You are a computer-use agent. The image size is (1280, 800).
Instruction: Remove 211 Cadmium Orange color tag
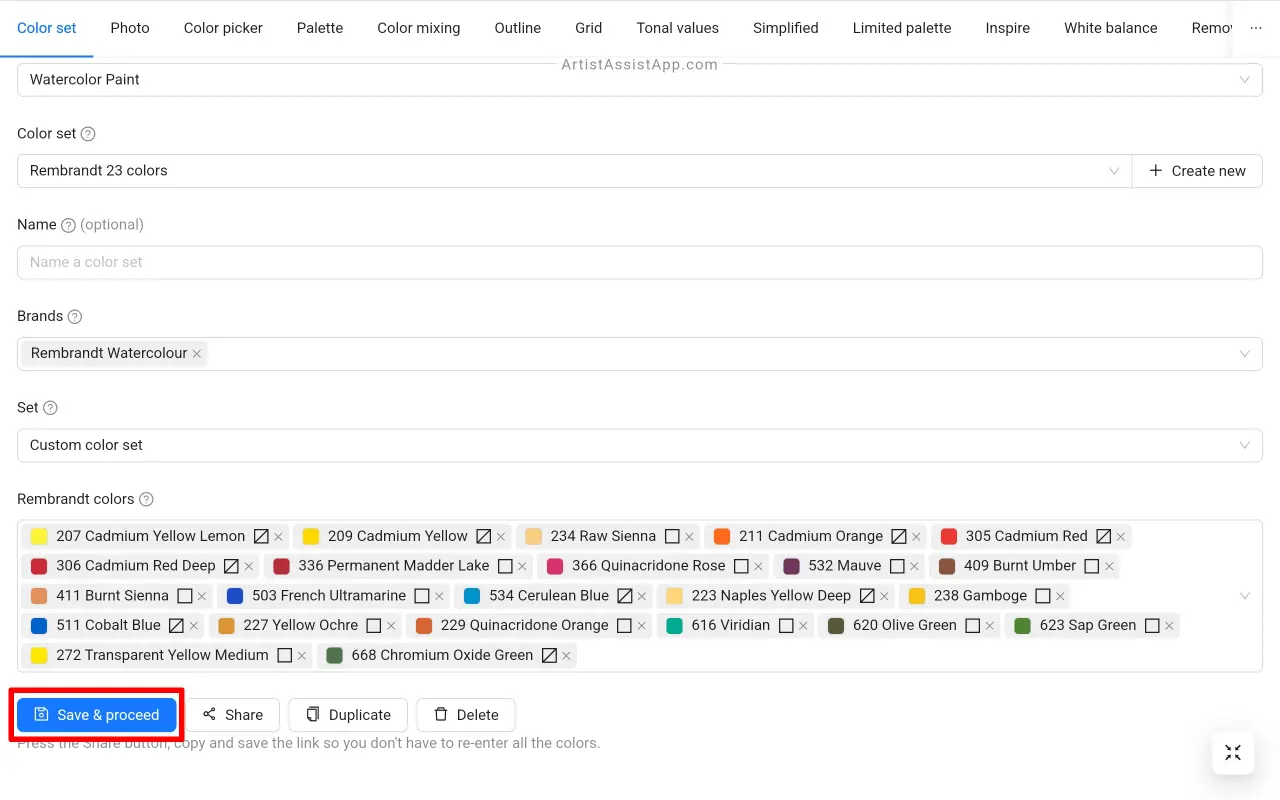point(916,537)
